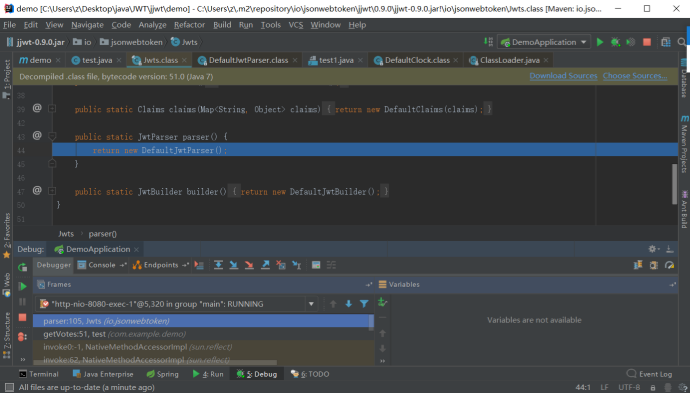Screen dimensions: 690x393
Task: Close the ClassLoader.java tab
Action: tap(546, 60)
